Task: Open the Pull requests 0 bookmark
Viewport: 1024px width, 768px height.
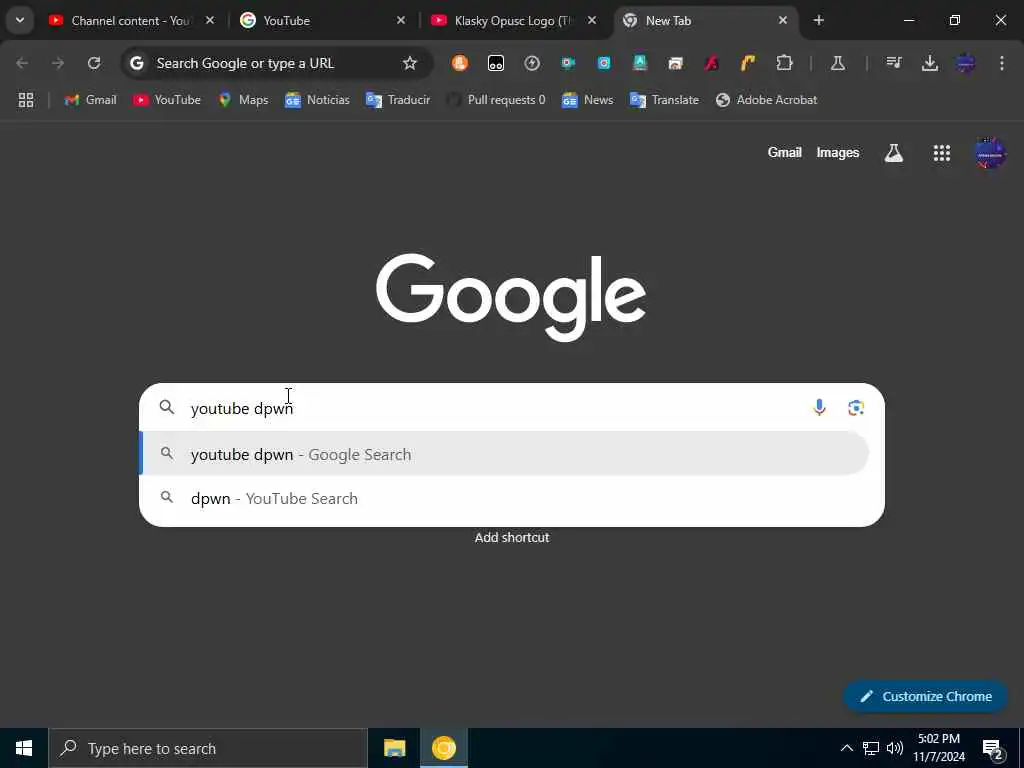Action: (496, 100)
